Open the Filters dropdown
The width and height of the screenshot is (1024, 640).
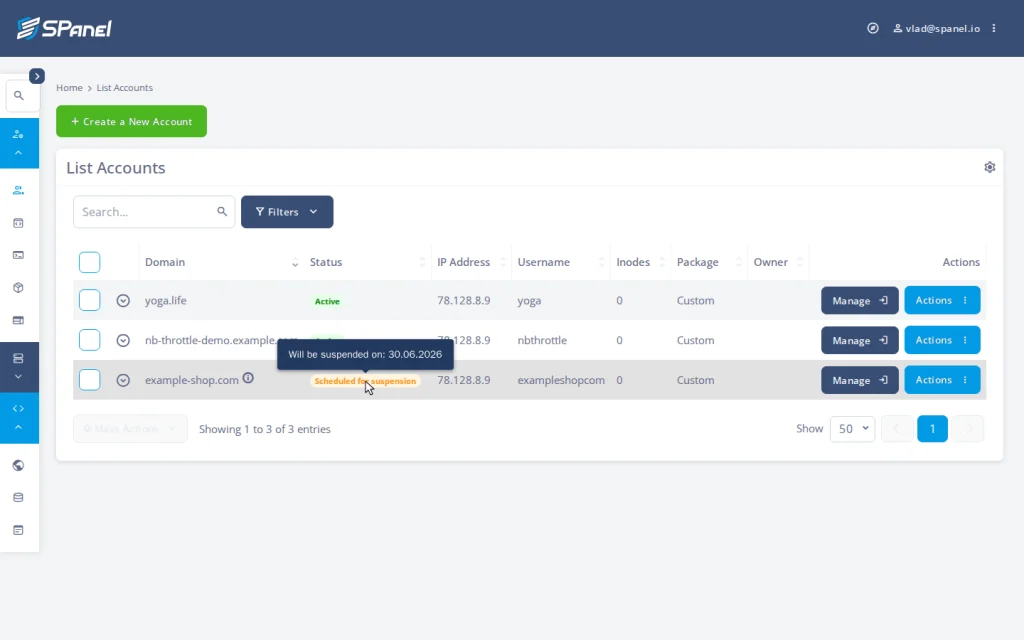click(x=287, y=212)
